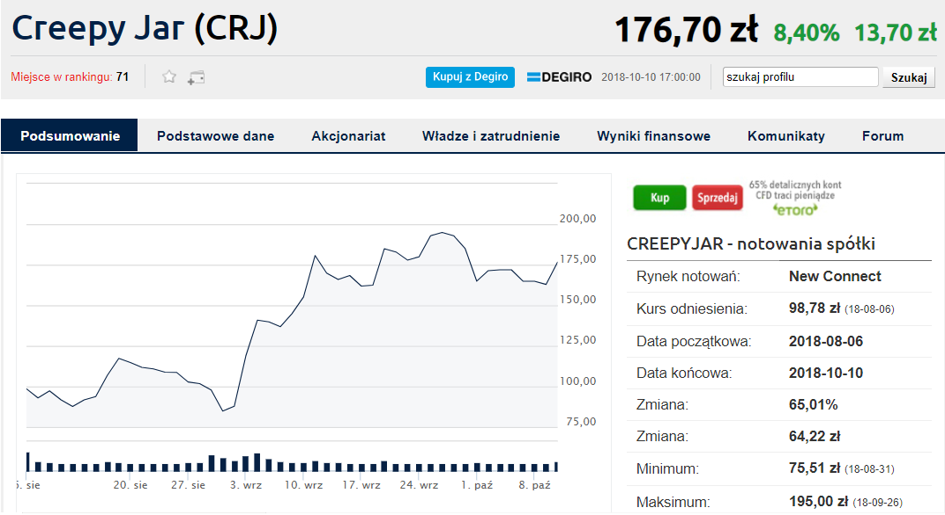Click the Miejsce w rankingu label
The height and width of the screenshot is (515, 945).
[x=61, y=77]
